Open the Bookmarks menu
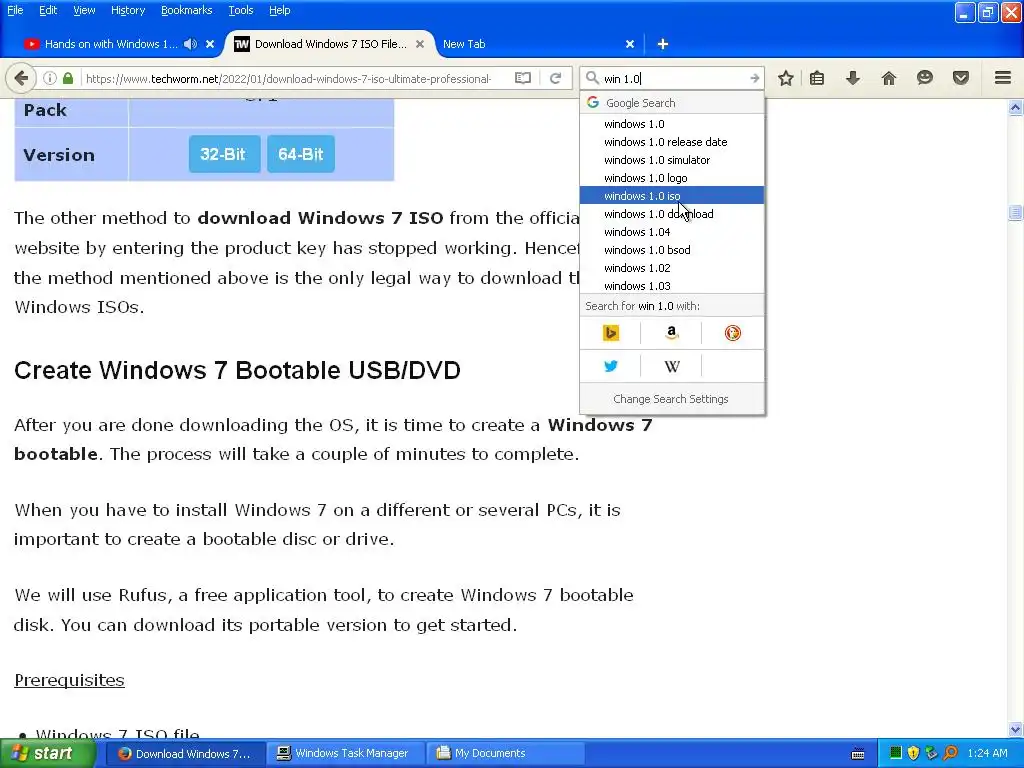 coord(186,10)
